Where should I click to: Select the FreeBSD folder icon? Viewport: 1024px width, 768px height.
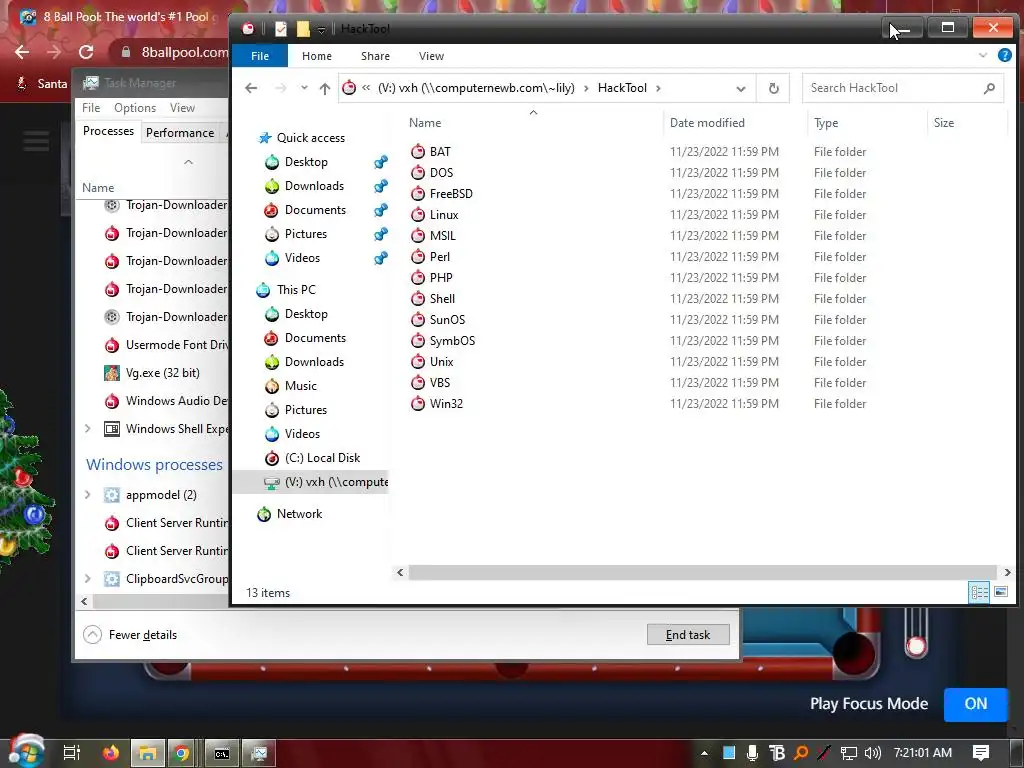click(x=418, y=193)
